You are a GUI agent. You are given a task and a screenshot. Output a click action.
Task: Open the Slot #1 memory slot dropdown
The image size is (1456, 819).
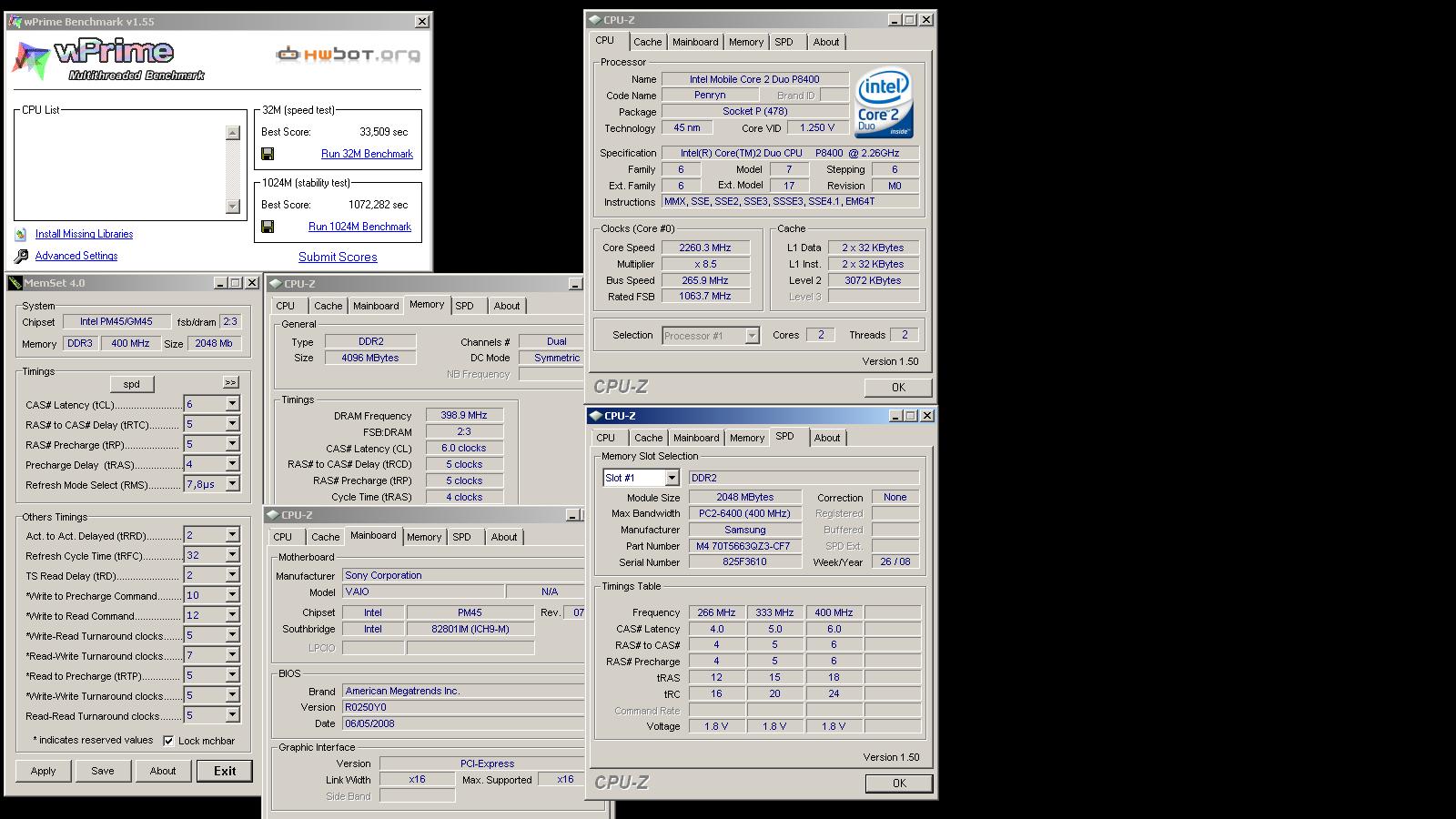pos(672,478)
